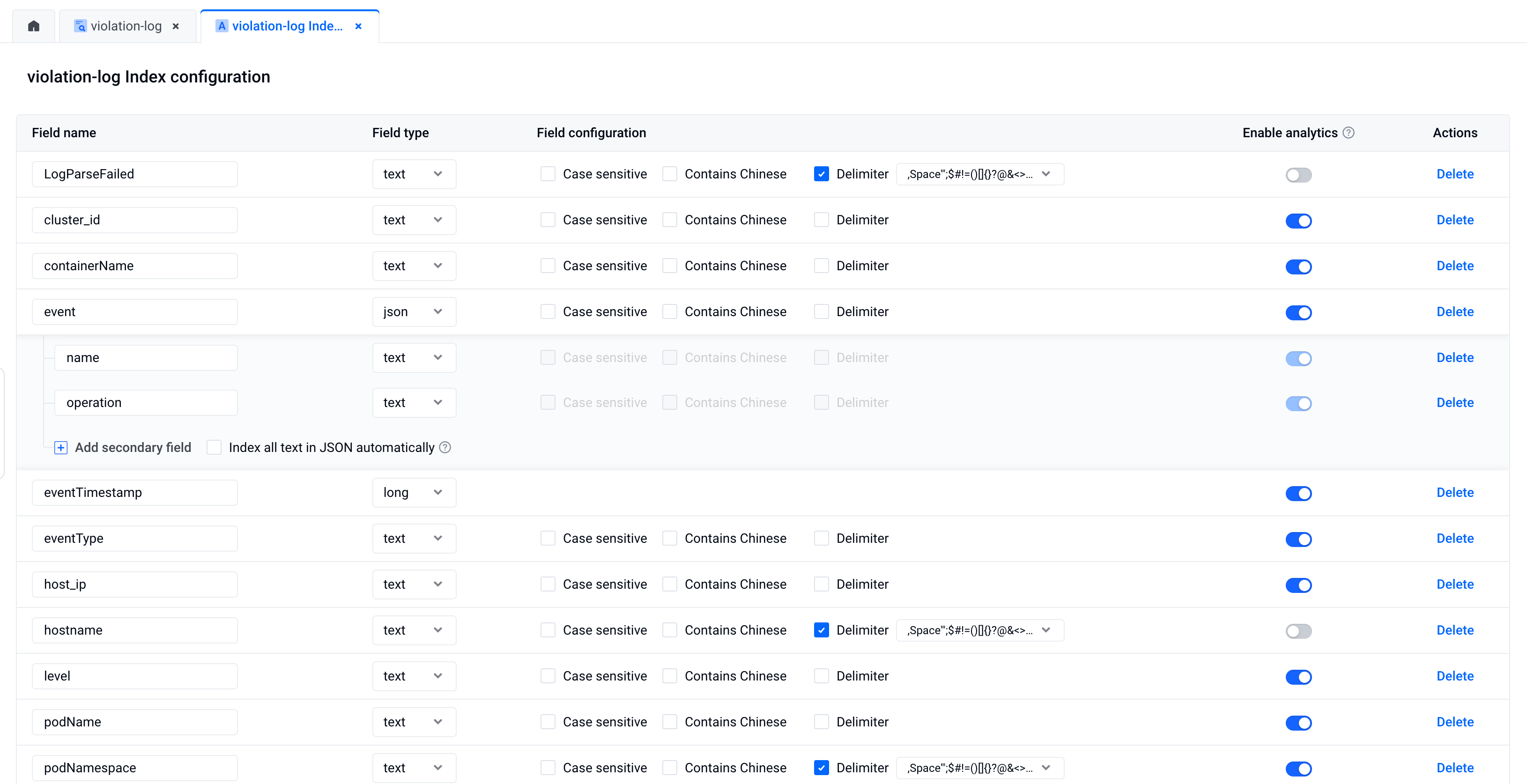Click the log search icon on violation-log tab

[80, 26]
